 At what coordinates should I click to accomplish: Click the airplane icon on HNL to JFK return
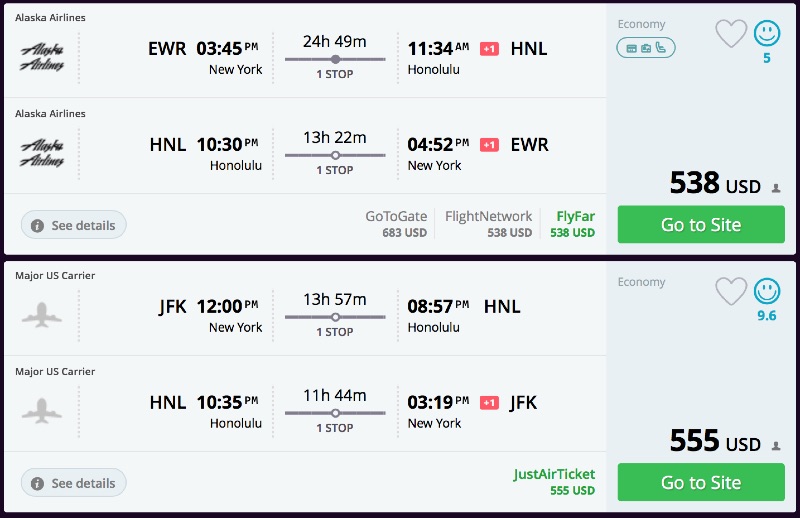(42, 411)
